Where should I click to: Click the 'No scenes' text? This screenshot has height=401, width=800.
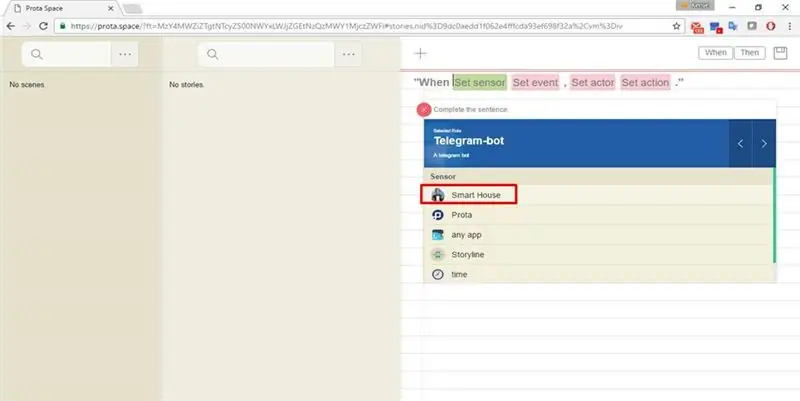pos(27,85)
